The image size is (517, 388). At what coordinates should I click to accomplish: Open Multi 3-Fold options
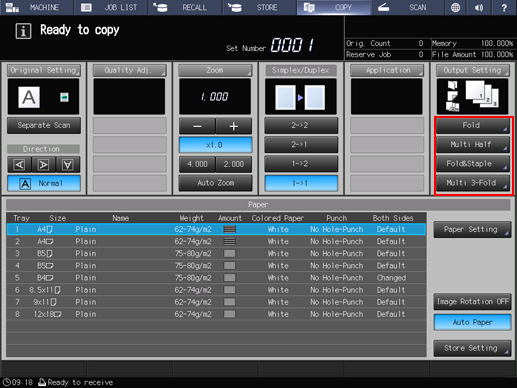coord(473,183)
